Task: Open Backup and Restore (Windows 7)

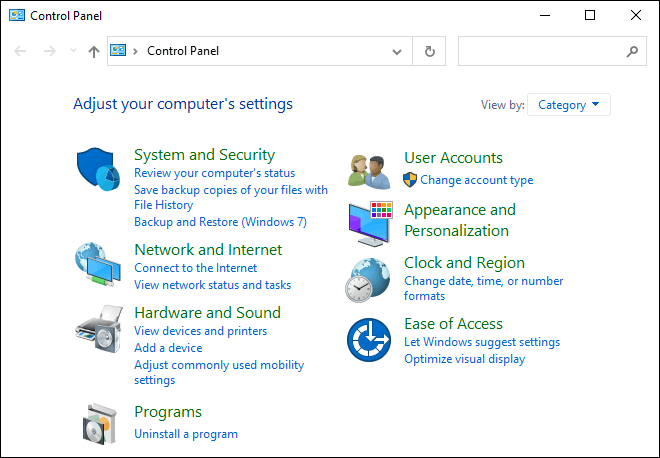Action: (x=221, y=222)
